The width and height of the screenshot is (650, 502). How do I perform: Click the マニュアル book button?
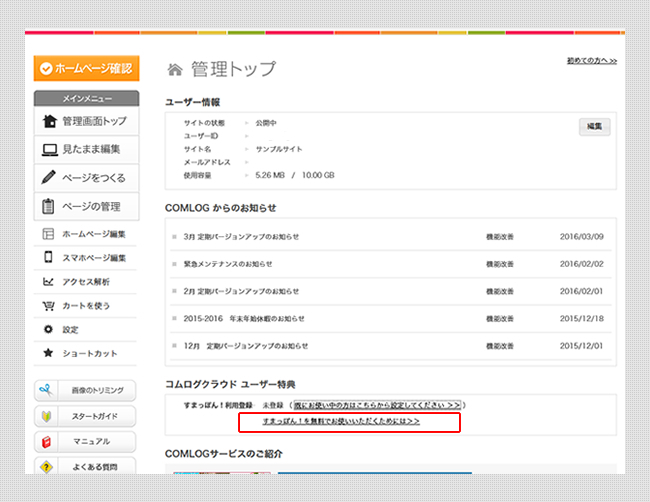pyautogui.click(x=85, y=441)
